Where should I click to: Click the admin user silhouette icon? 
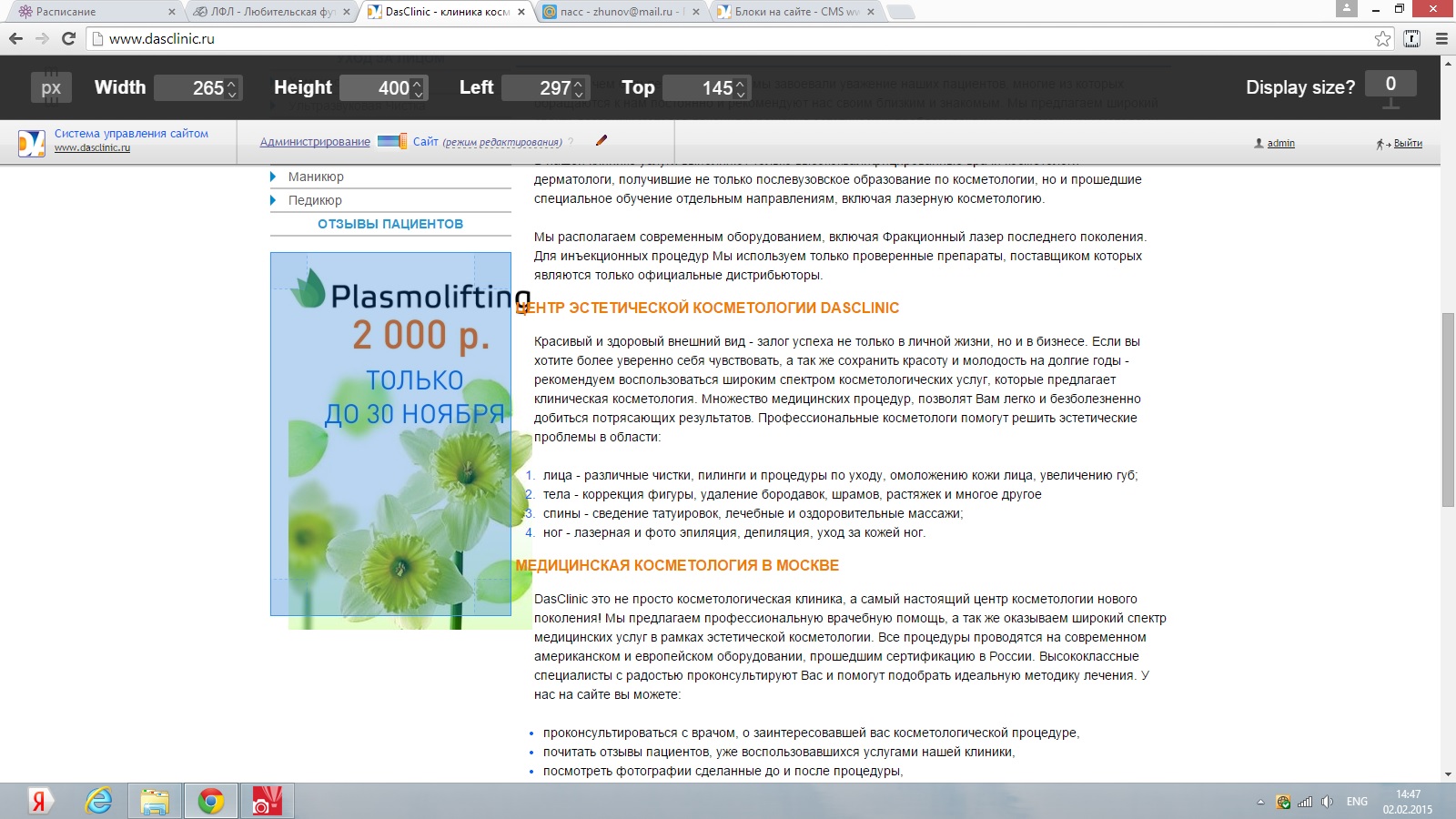pos(1259,143)
